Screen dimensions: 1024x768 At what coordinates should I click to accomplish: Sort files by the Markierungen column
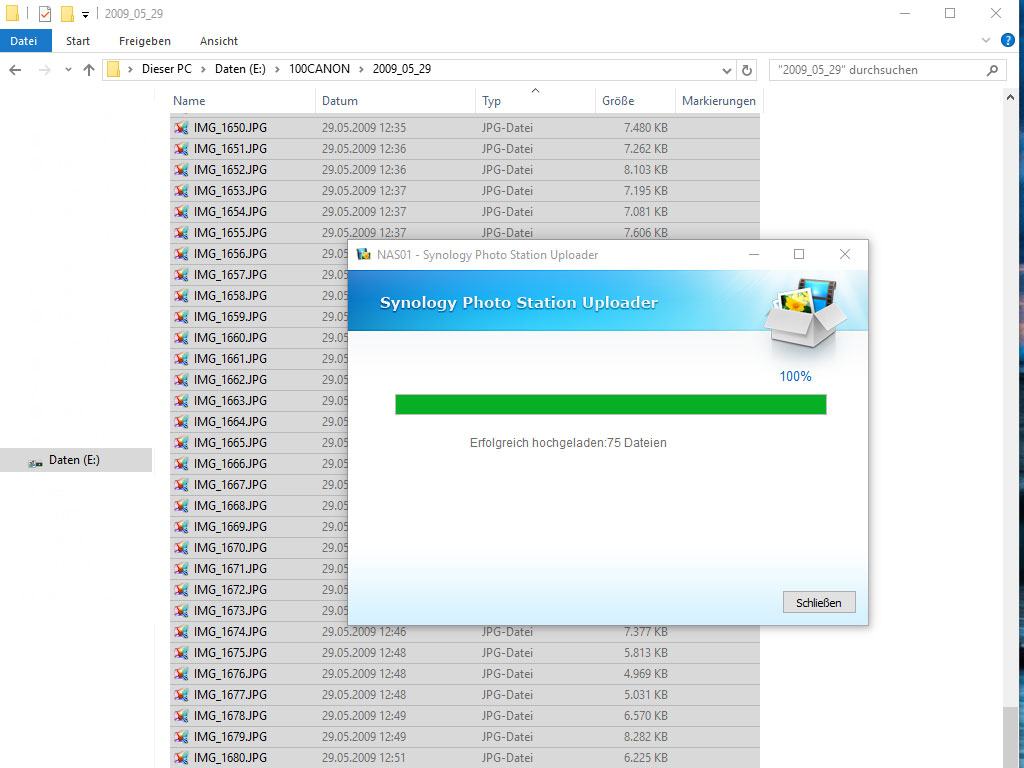718,101
